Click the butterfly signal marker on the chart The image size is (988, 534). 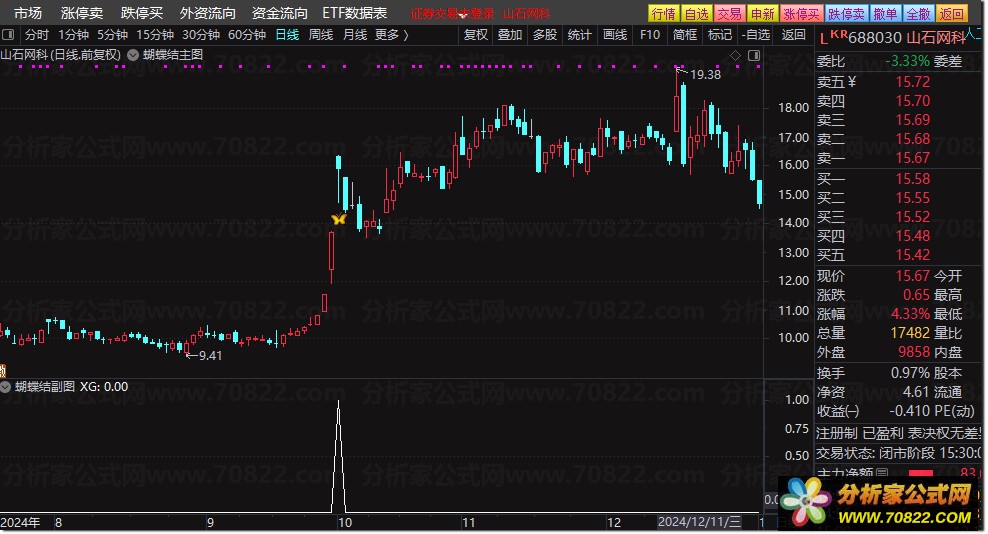coord(338,219)
